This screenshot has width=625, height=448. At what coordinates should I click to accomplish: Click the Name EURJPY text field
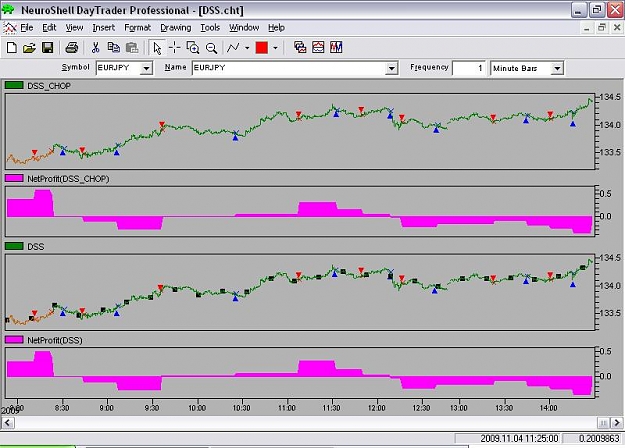(289, 68)
